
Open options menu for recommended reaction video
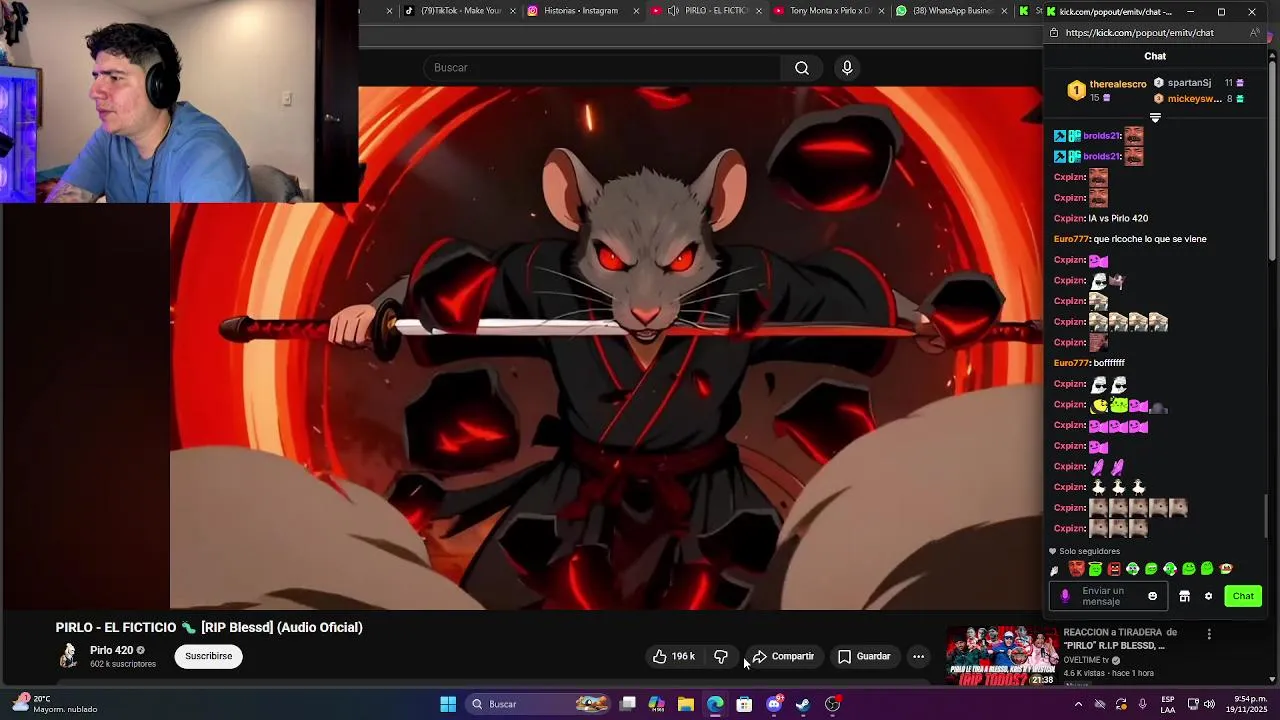[1209, 634]
